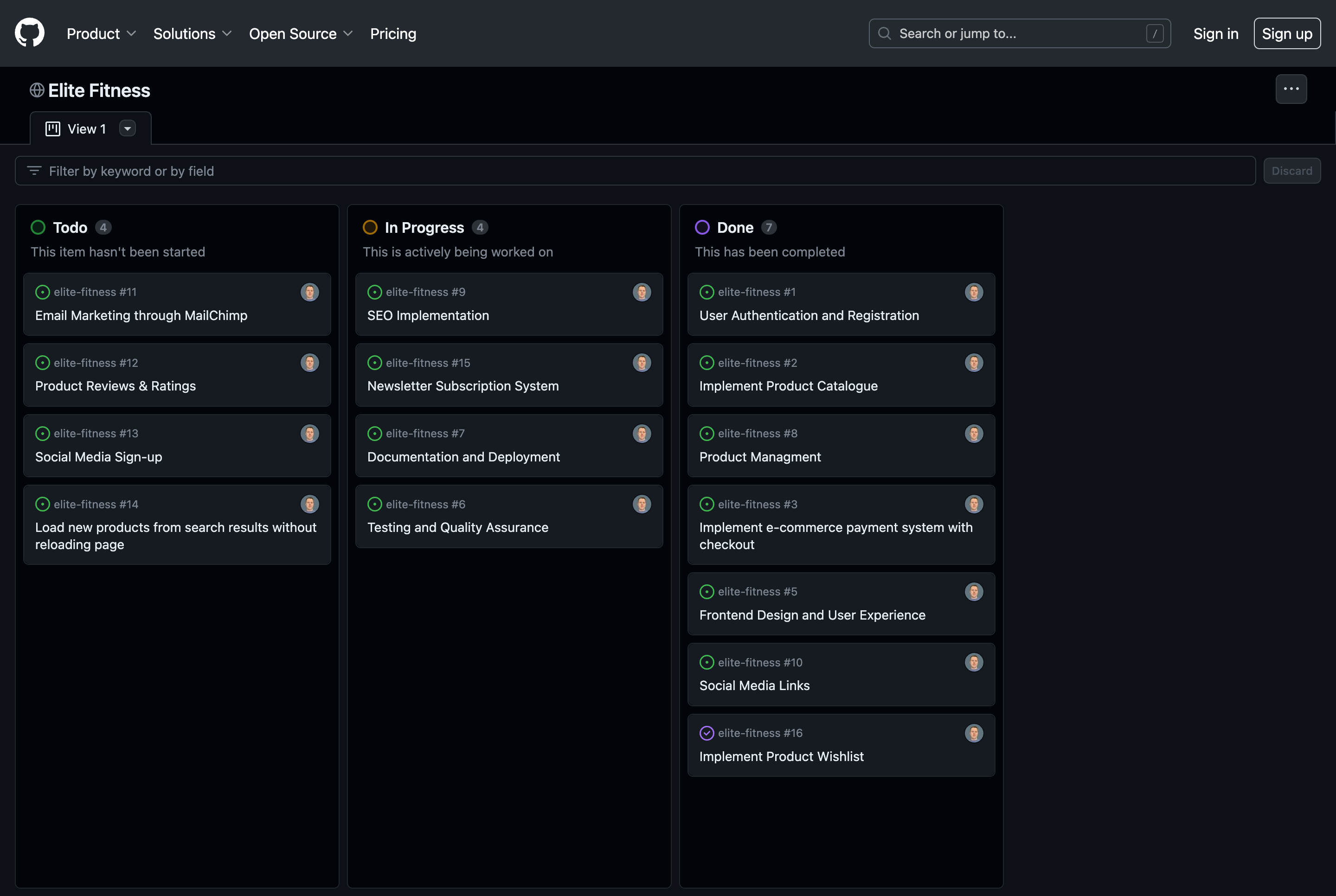Click the elite-fitness #2 label
Viewport: 1336px width, 896px height.
pyautogui.click(x=758, y=363)
